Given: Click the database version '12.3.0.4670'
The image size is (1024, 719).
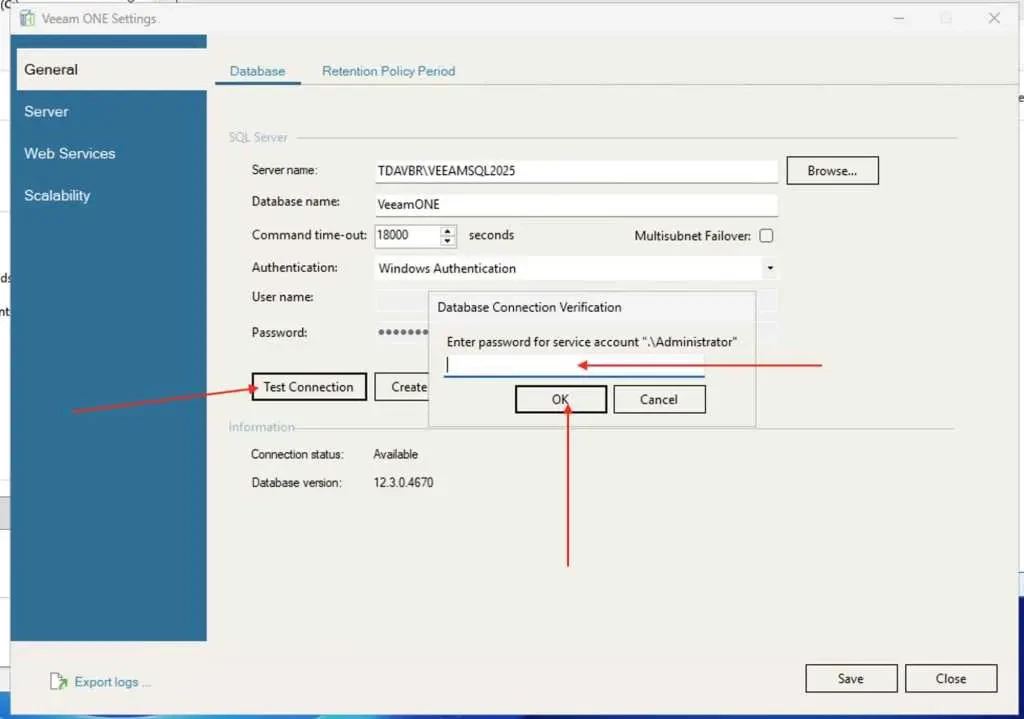Looking at the screenshot, I should point(404,483).
